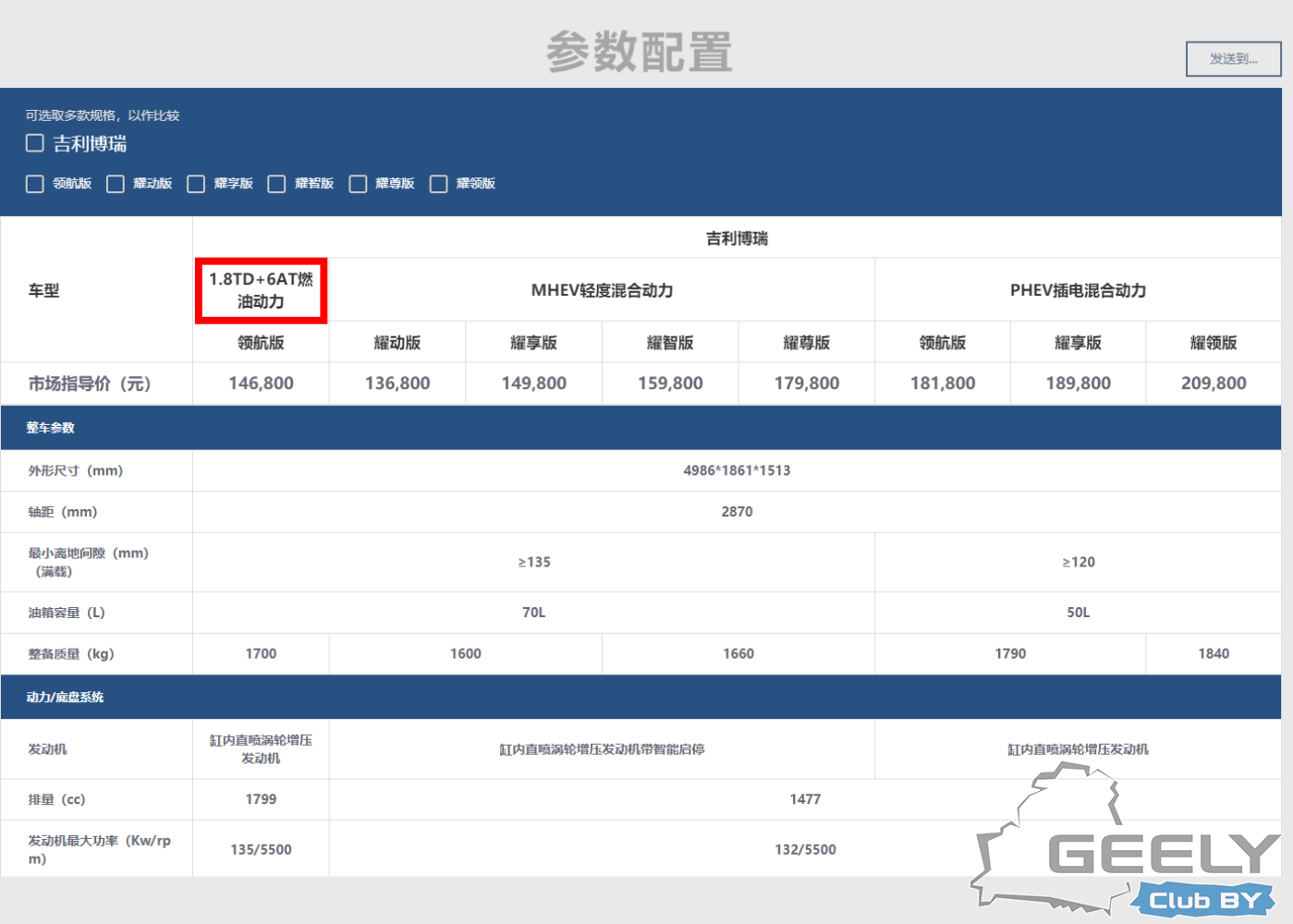
Task: Click the 209,800 price cell
Action: tap(1213, 383)
